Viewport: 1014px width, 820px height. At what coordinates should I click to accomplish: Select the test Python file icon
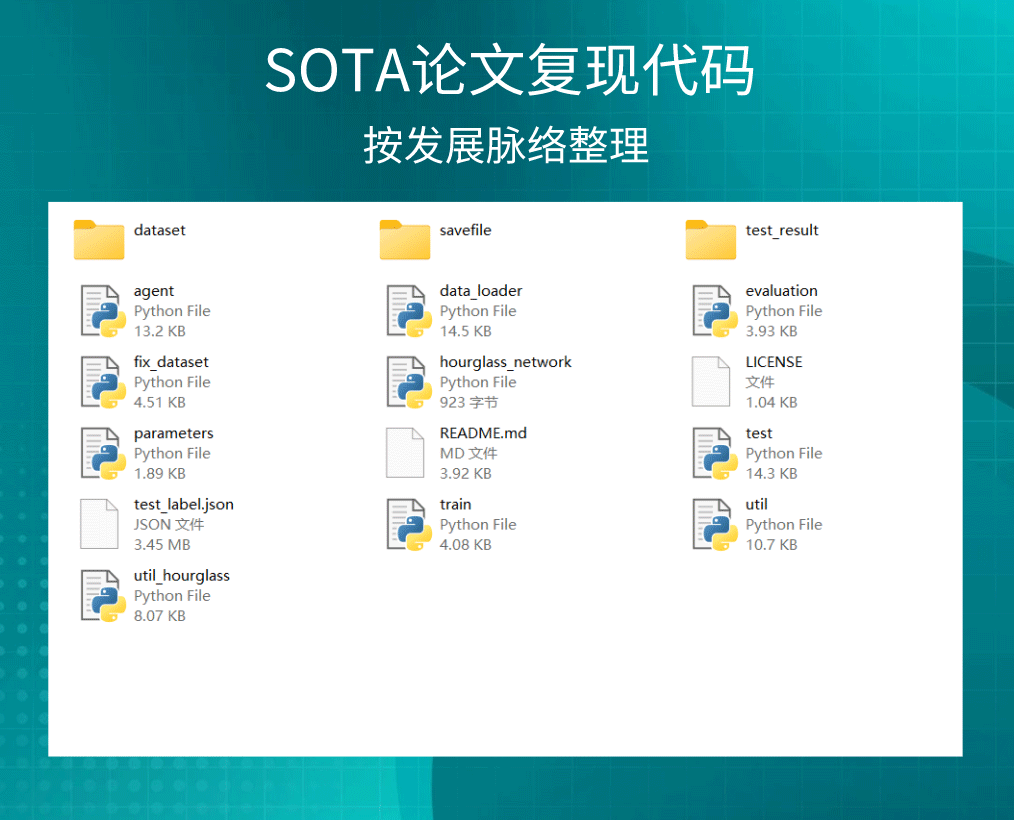tap(715, 453)
